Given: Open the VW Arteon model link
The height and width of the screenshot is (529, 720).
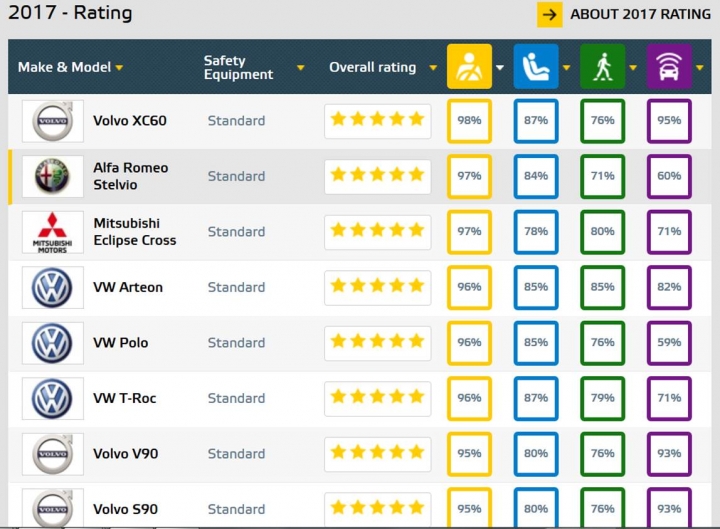Looking at the screenshot, I should (x=128, y=287).
